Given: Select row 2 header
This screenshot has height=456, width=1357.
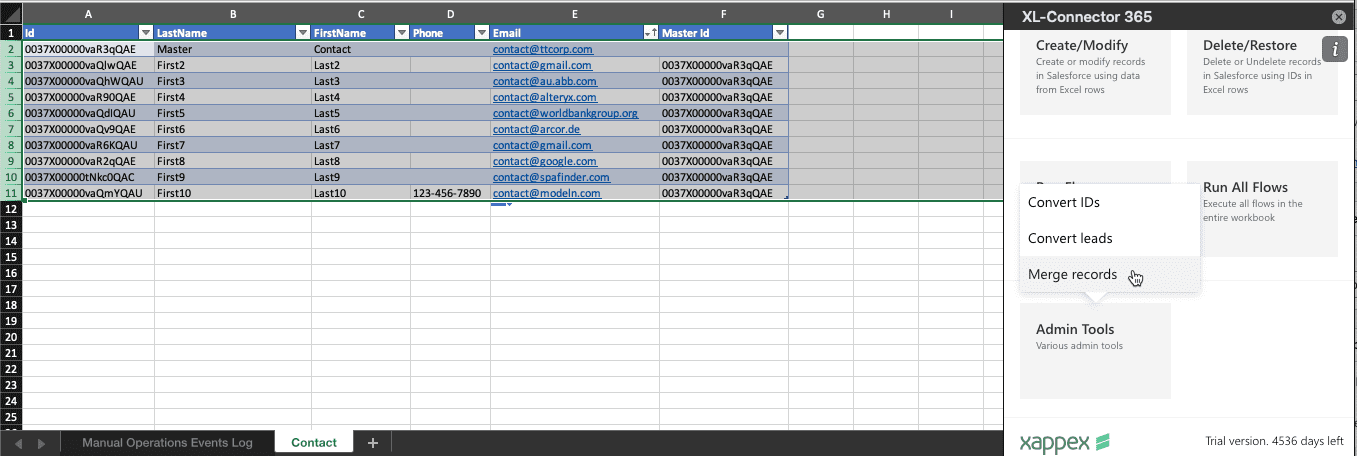Looking at the screenshot, I should pyautogui.click(x=11, y=49).
